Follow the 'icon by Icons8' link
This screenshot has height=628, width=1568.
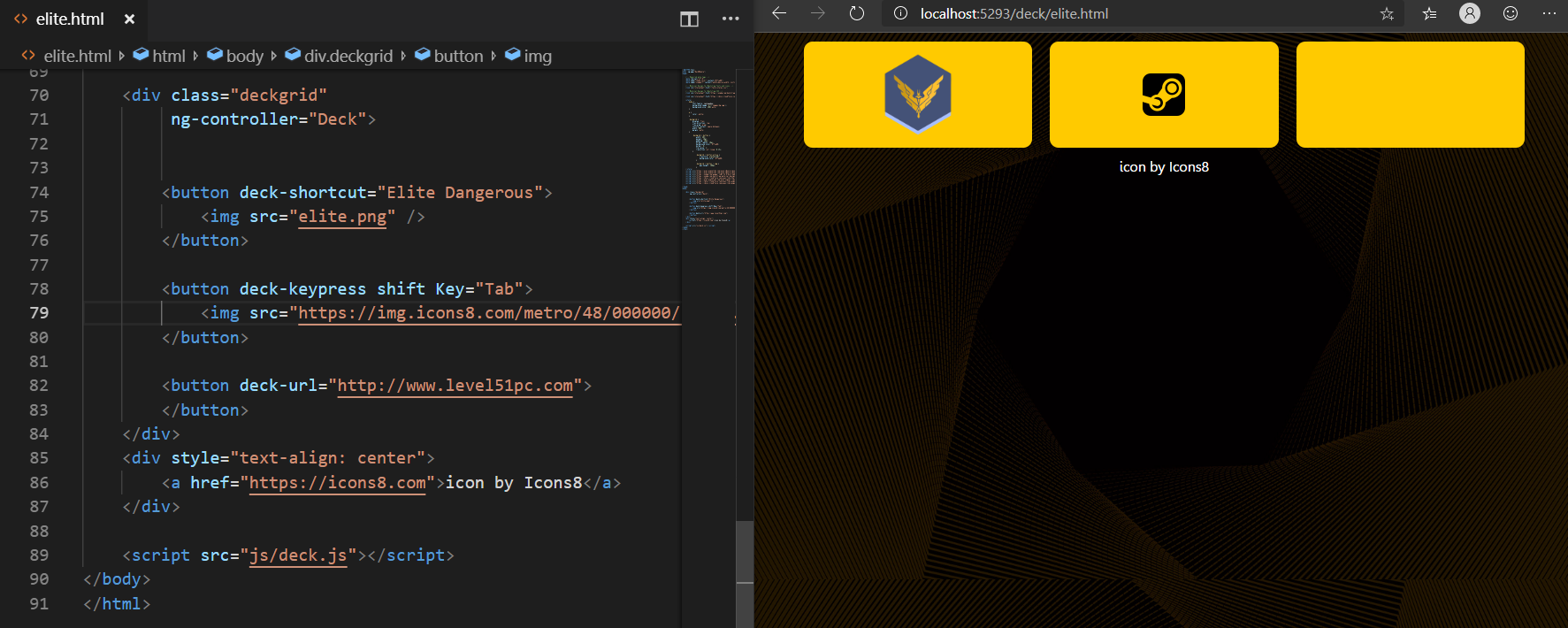tap(1164, 167)
